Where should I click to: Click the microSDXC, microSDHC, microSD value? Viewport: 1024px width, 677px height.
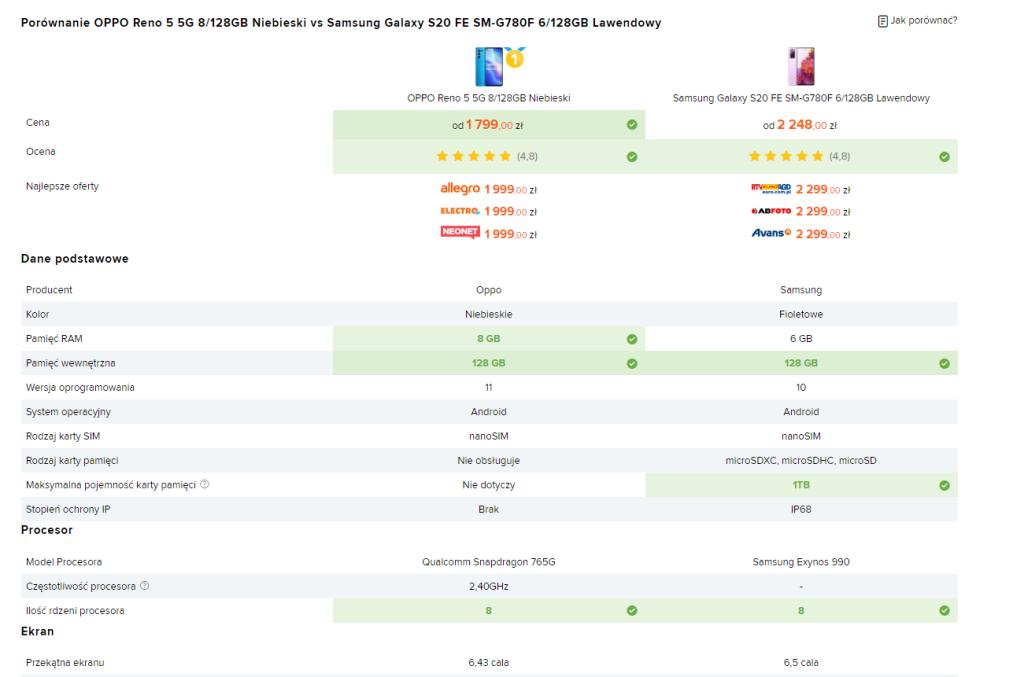(801, 460)
